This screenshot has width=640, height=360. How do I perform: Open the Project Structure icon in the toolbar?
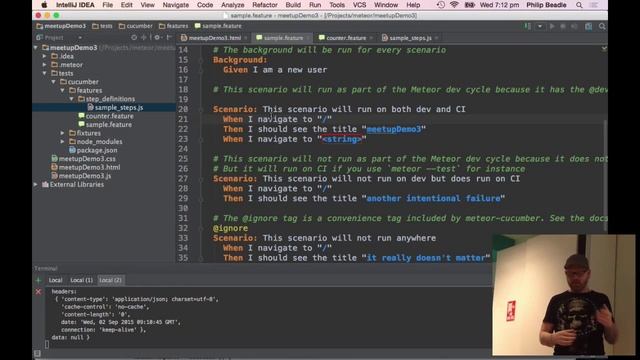click(589, 27)
